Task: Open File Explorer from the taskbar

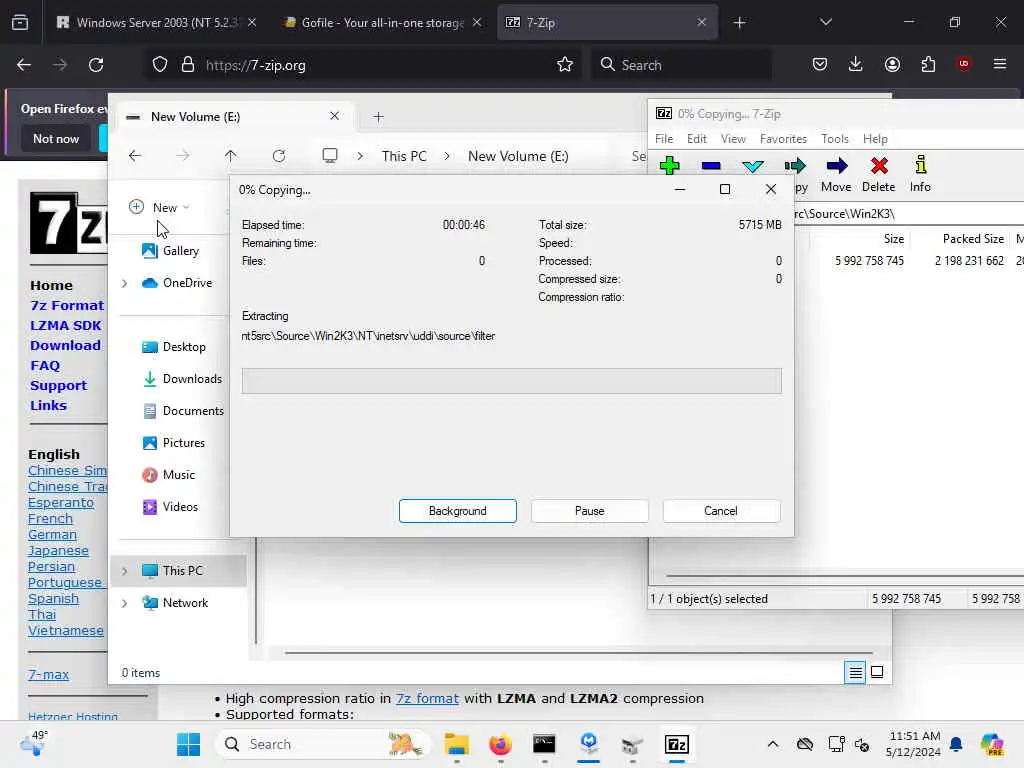Action: [x=456, y=744]
